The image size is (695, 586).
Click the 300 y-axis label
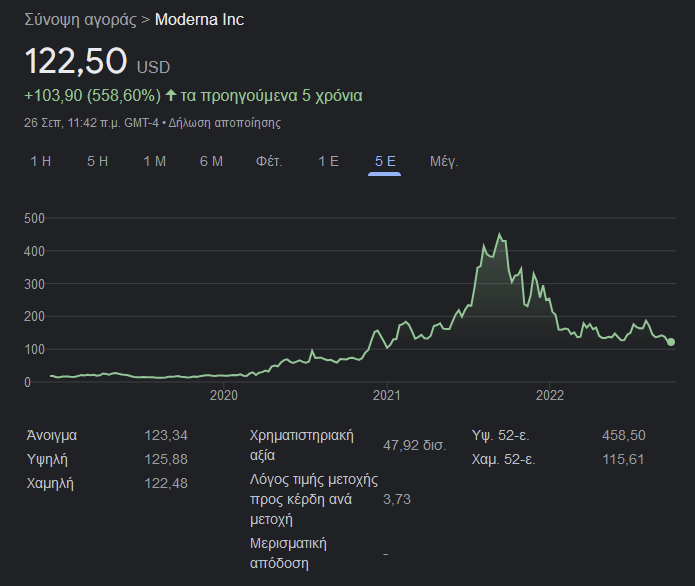35,284
